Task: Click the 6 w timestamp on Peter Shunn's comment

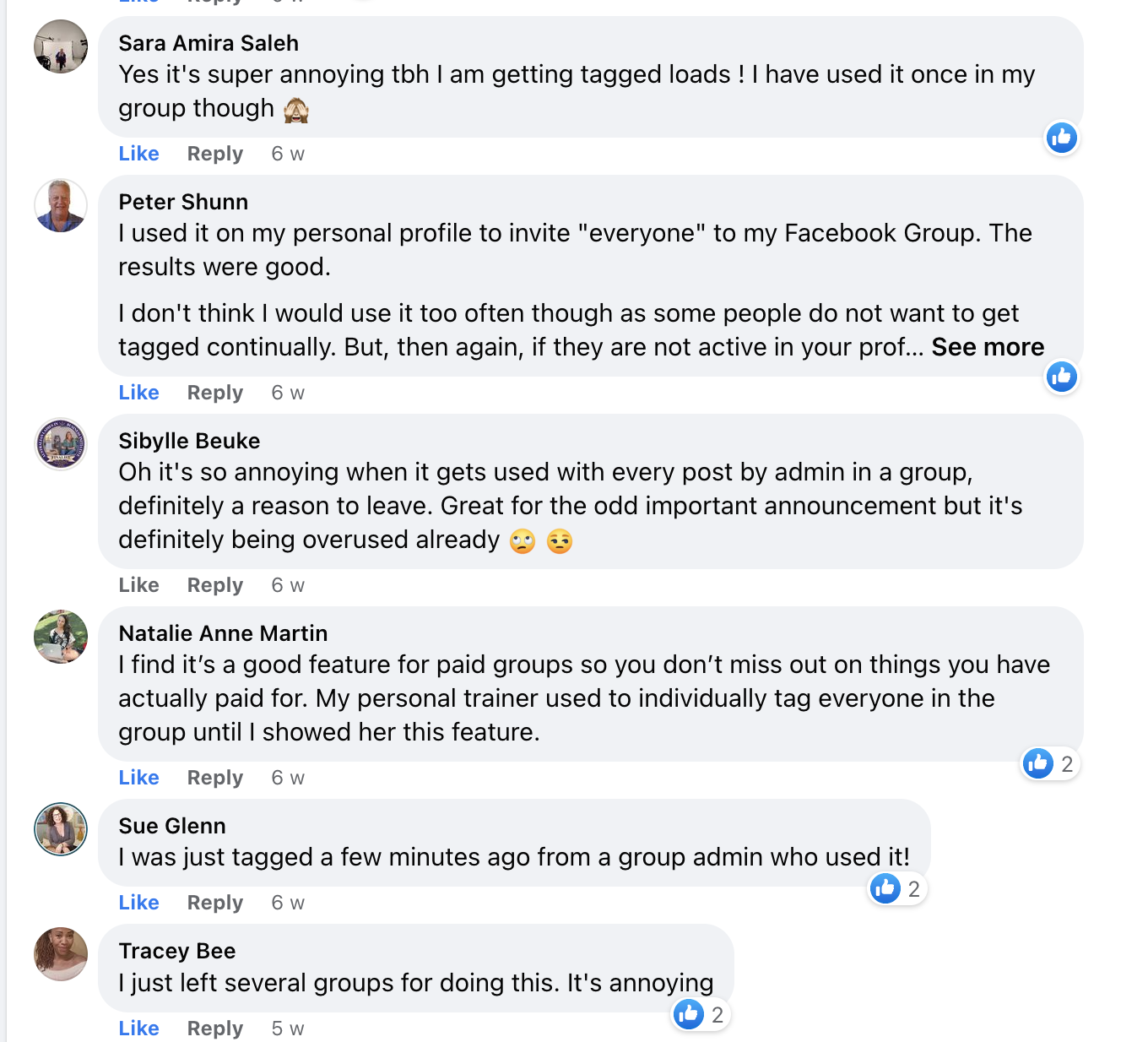Action: coord(288,393)
